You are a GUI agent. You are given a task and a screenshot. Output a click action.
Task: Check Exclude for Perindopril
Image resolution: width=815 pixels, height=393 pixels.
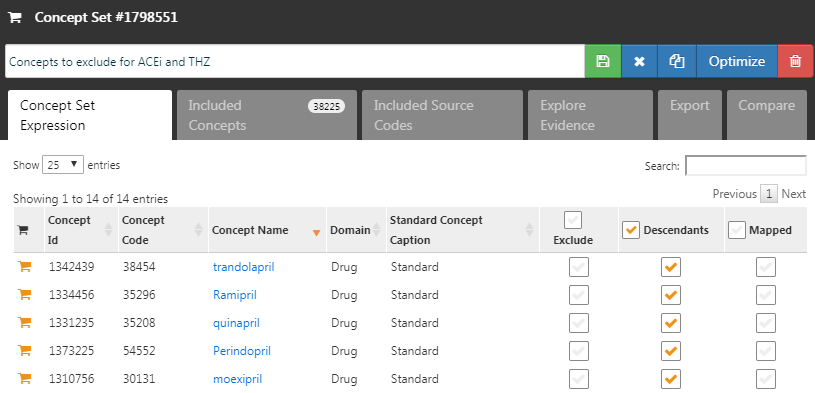579,351
